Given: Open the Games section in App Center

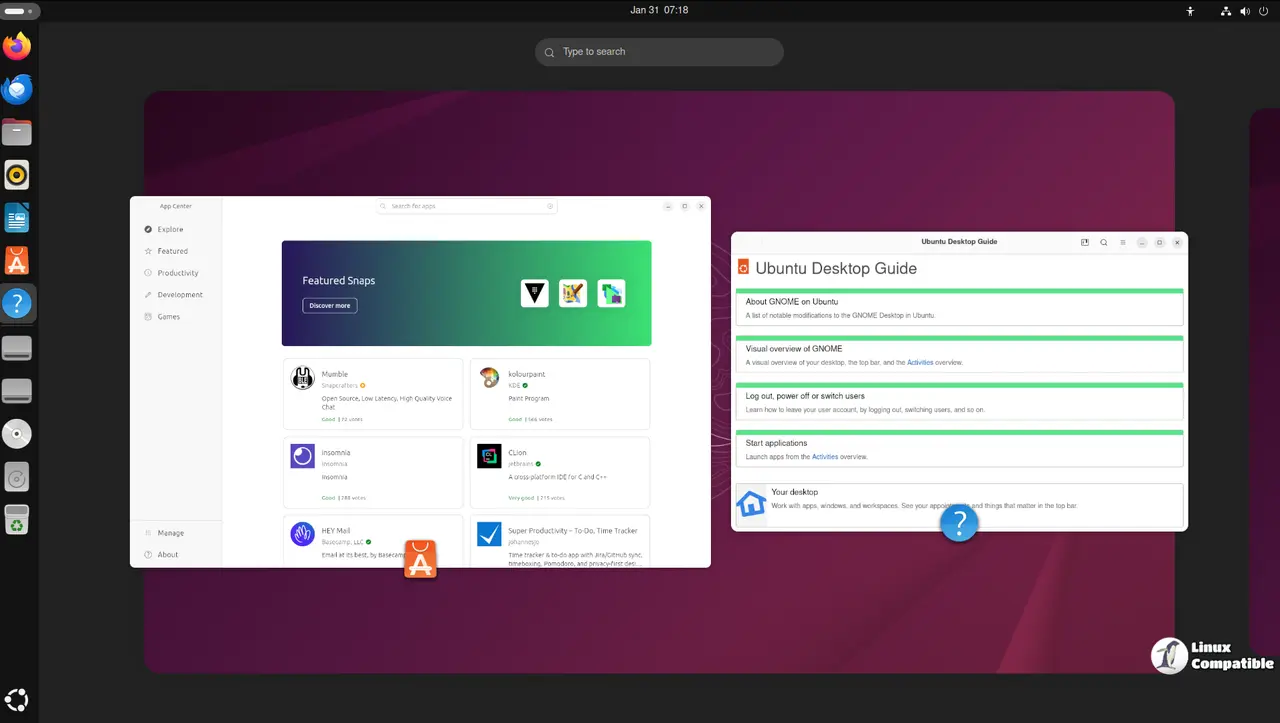Looking at the screenshot, I should point(168,317).
